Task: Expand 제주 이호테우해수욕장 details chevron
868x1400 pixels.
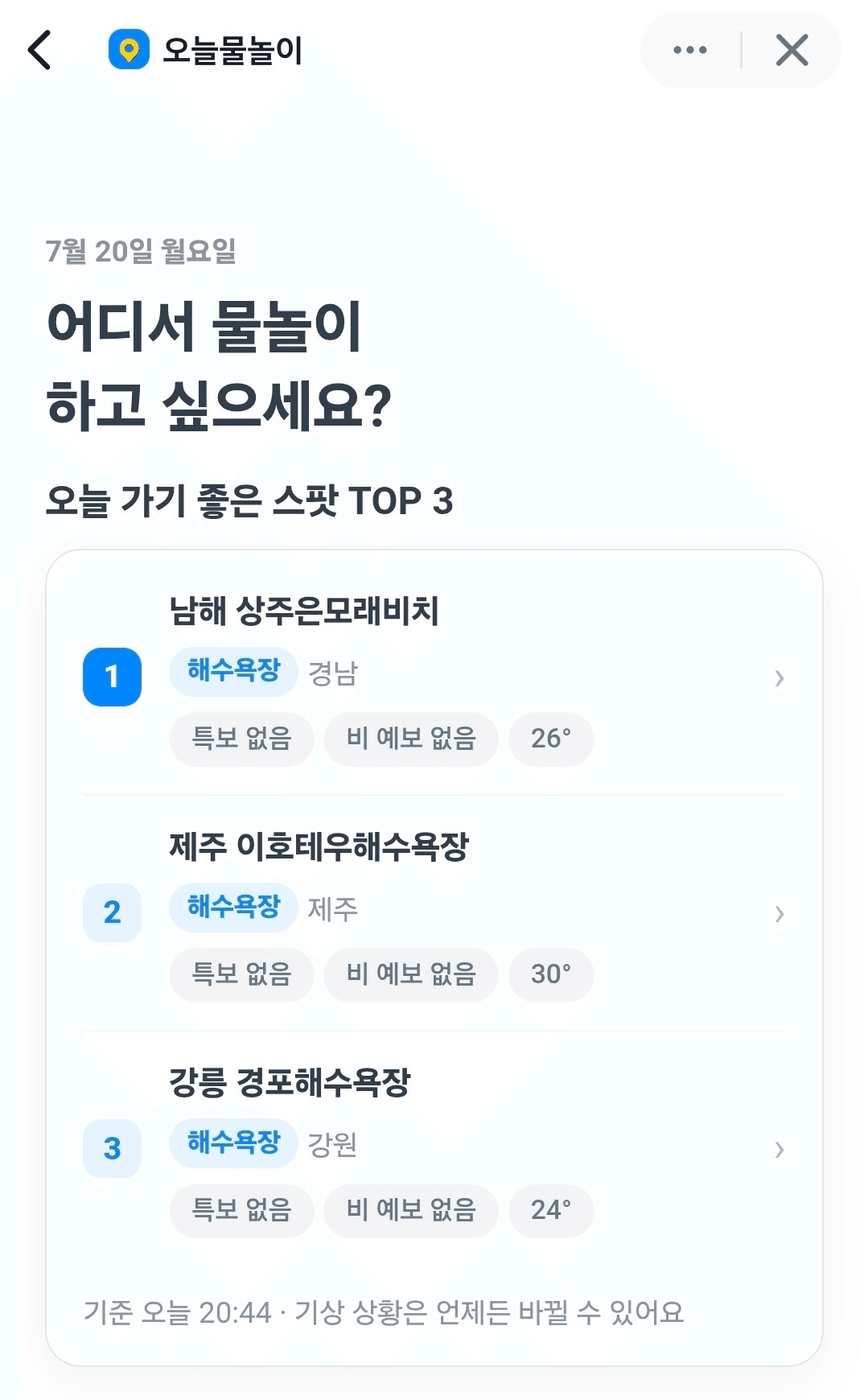Action: point(779,914)
